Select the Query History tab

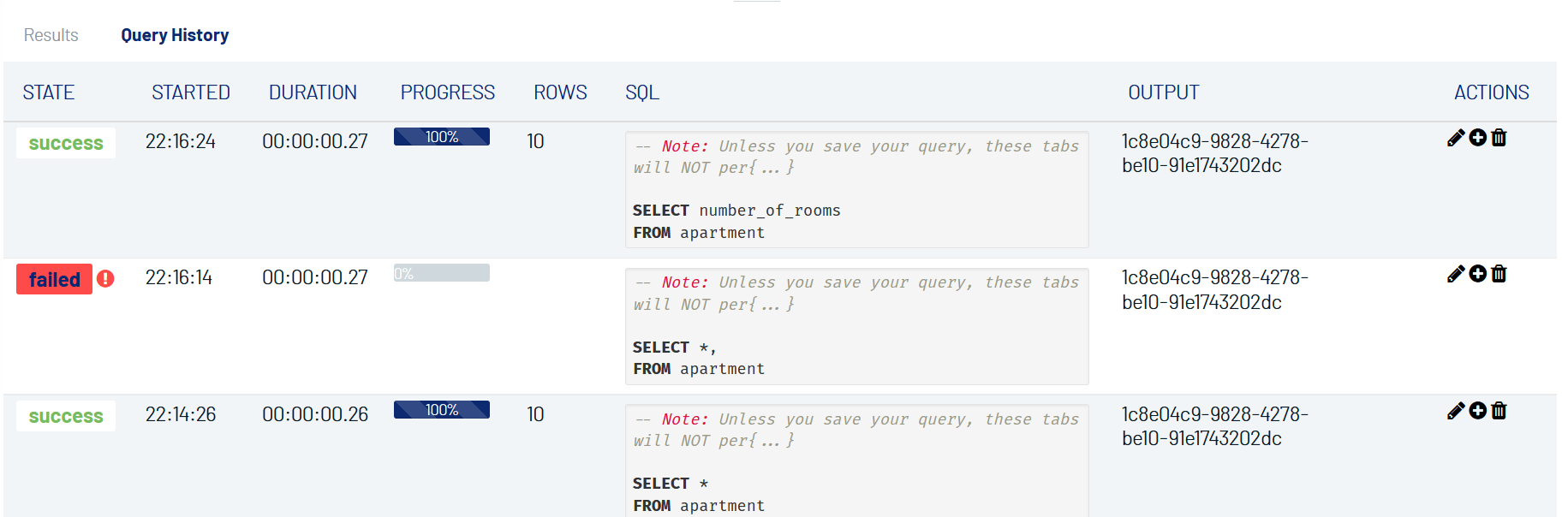tap(175, 35)
